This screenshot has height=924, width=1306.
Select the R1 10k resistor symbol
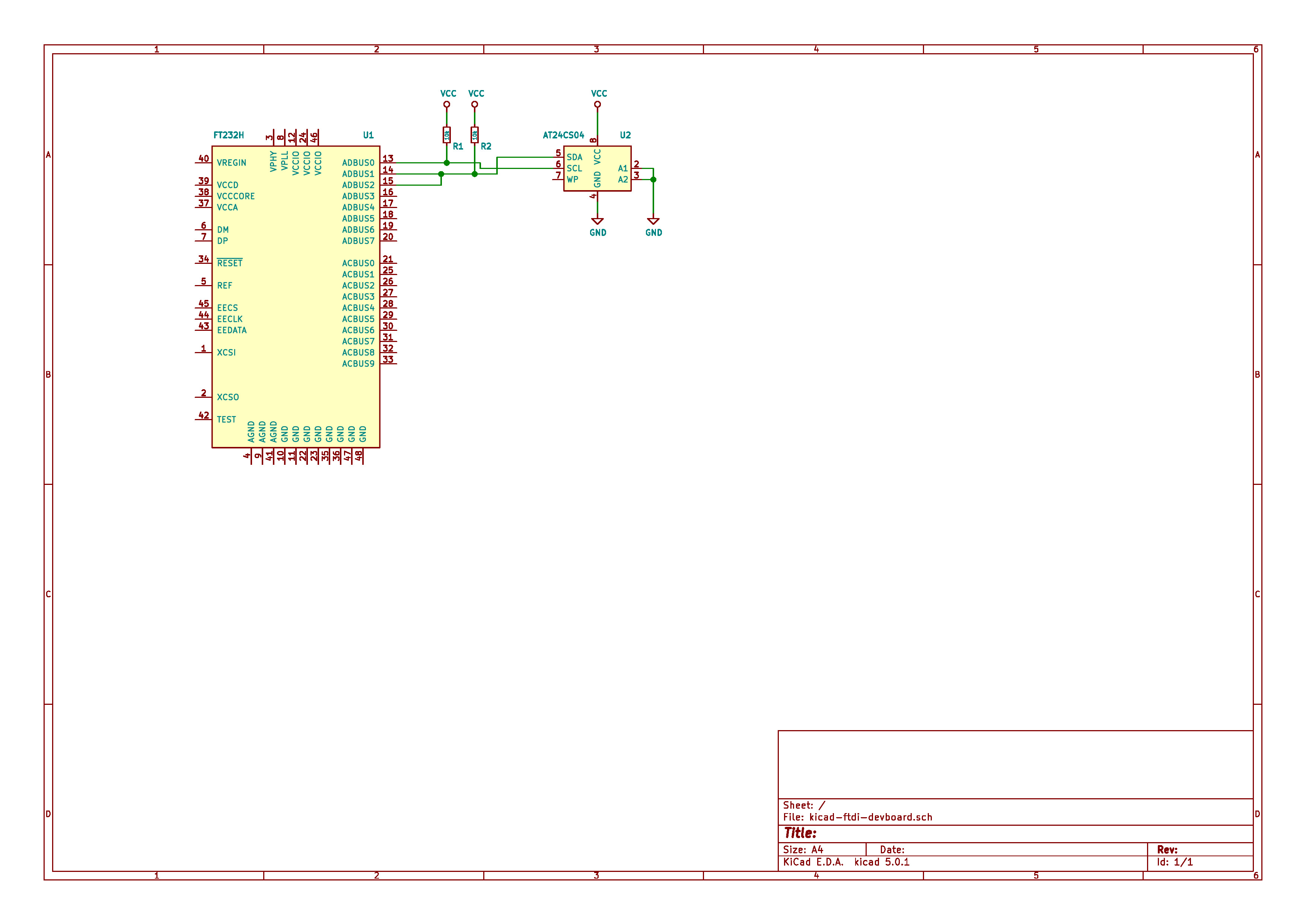click(446, 135)
